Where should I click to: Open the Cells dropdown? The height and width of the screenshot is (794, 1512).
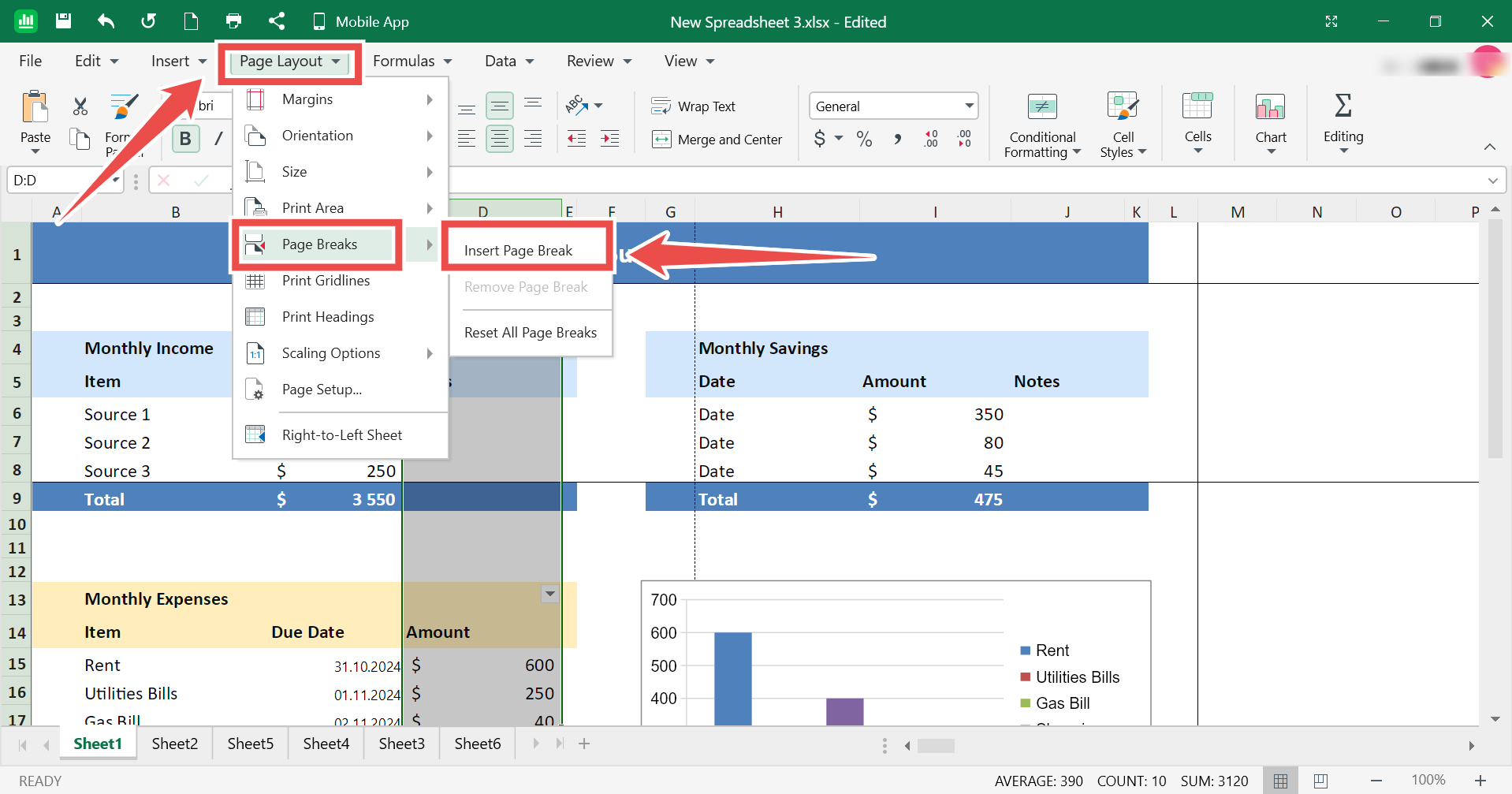tap(1197, 123)
